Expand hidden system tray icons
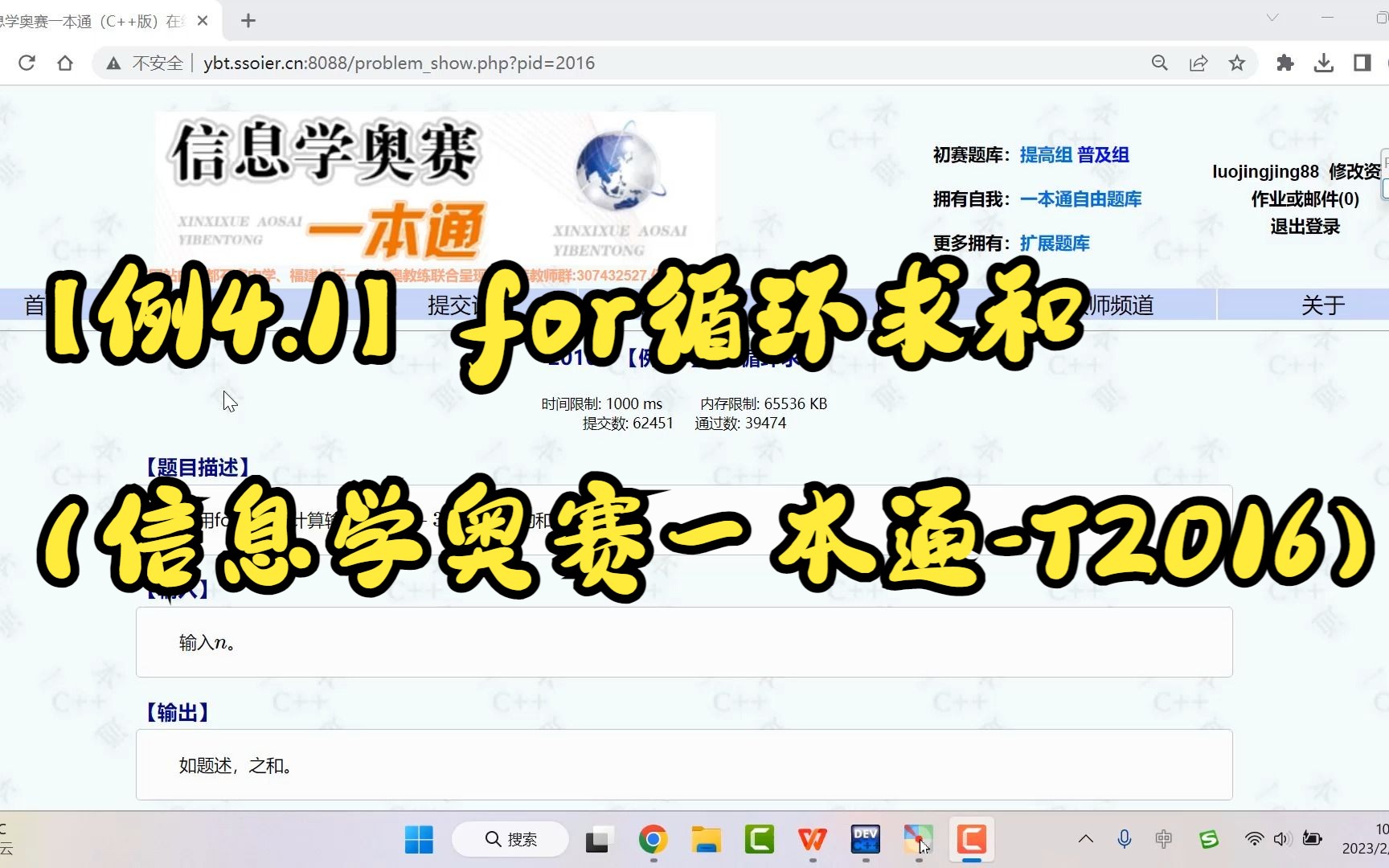The width and height of the screenshot is (1389, 868). point(1085,839)
